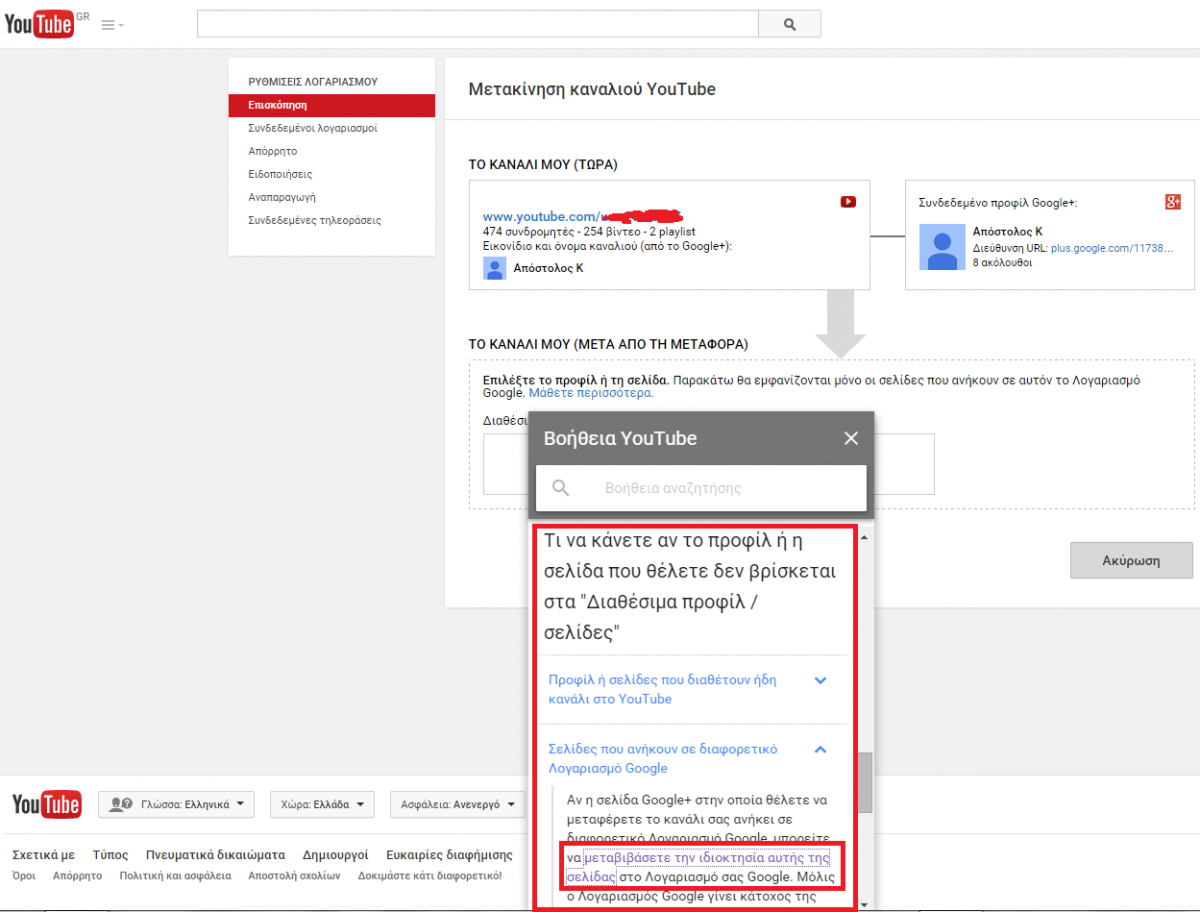Screen dimensions: 1200x912
Task: Click the Απόστολος Κ channel name under the icon
Action: [x=548, y=268]
